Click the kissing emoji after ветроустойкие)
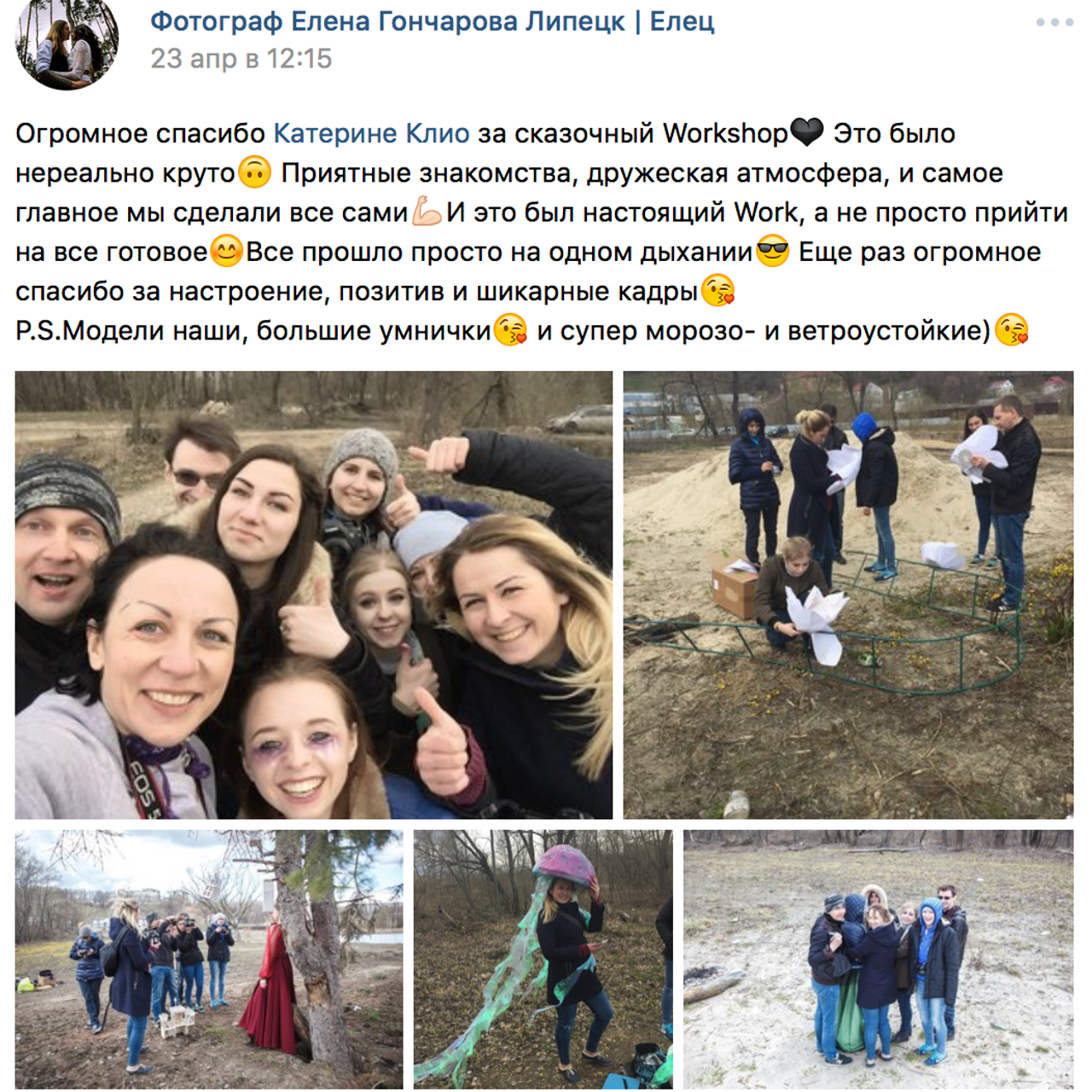The image size is (1092, 1092). pos(1012,330)
